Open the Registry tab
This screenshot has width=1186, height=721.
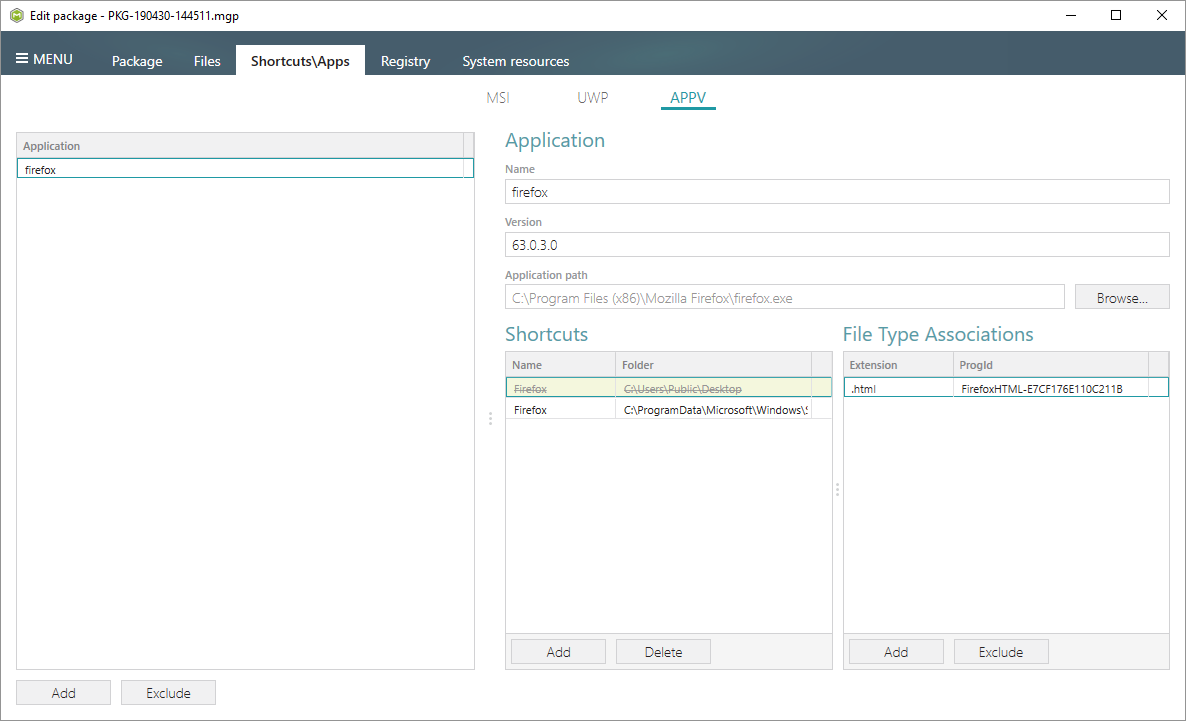click(x=405, y=61)
